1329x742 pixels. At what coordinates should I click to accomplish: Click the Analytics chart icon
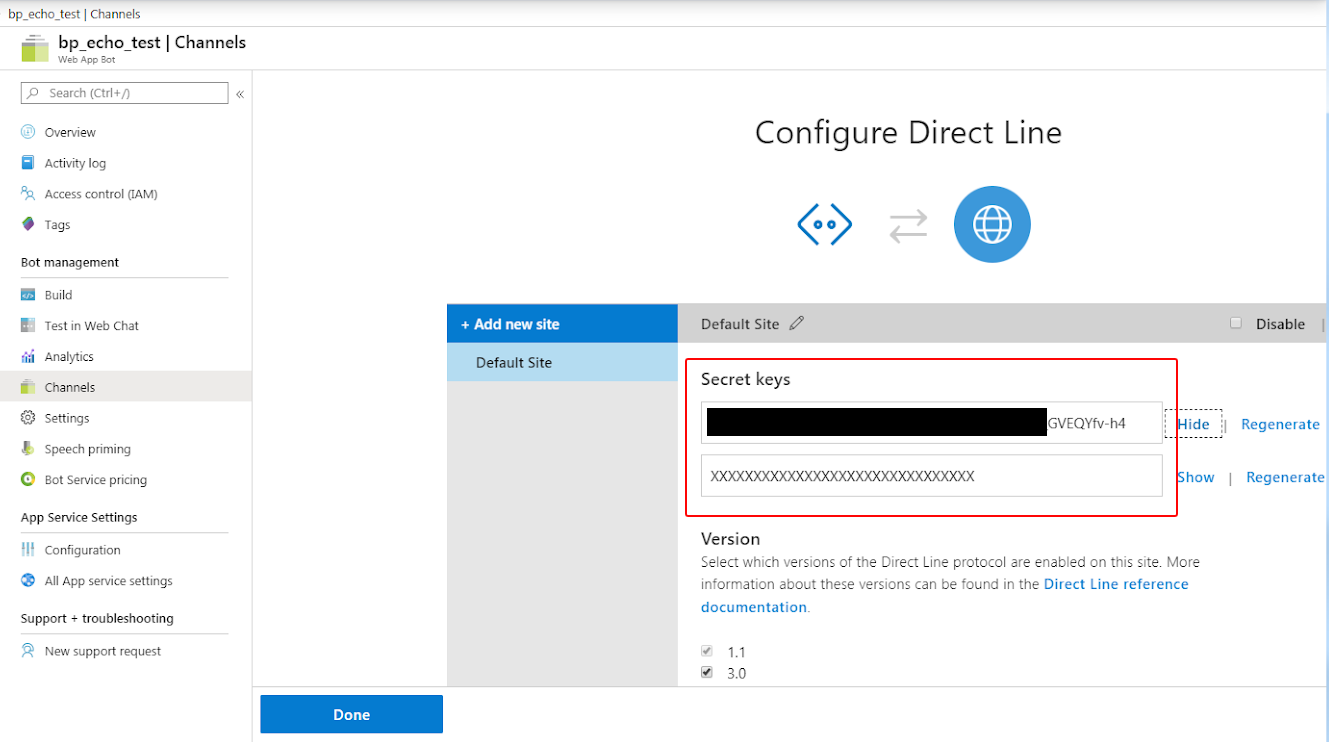(x=28, y=357)
